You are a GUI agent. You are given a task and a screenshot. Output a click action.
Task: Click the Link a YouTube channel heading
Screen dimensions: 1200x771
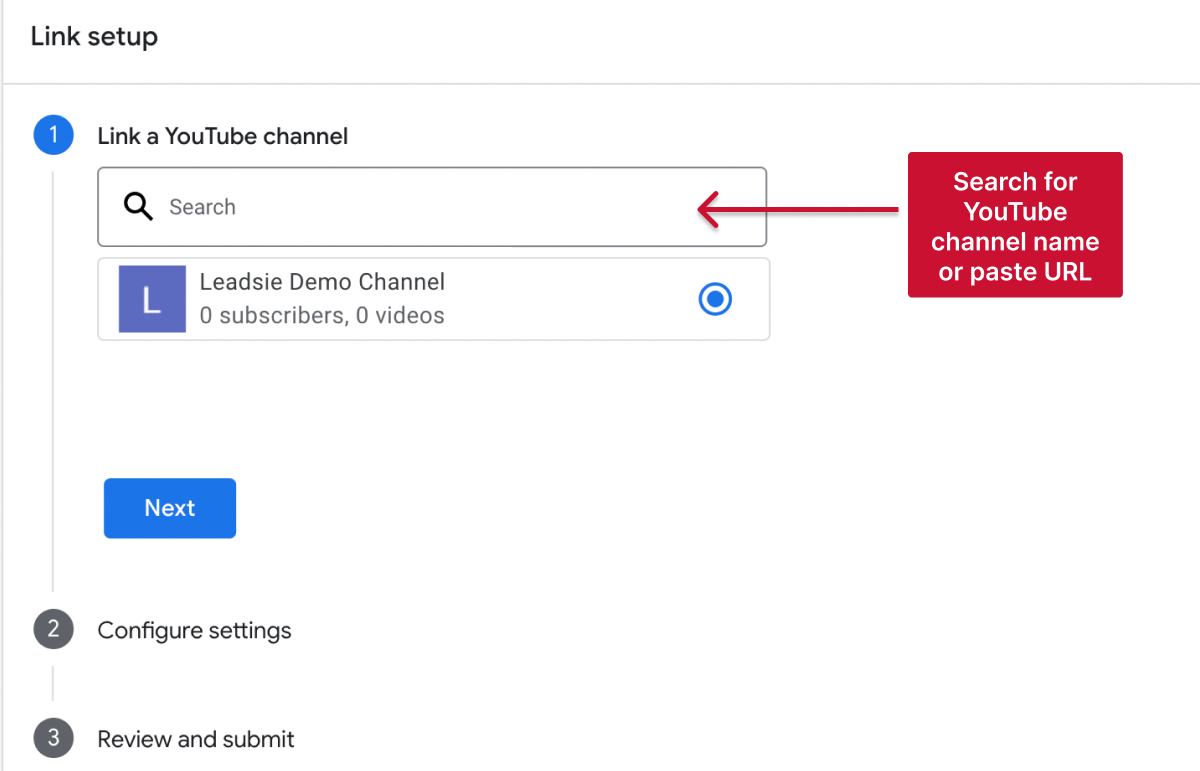click(x=223, y=137)
